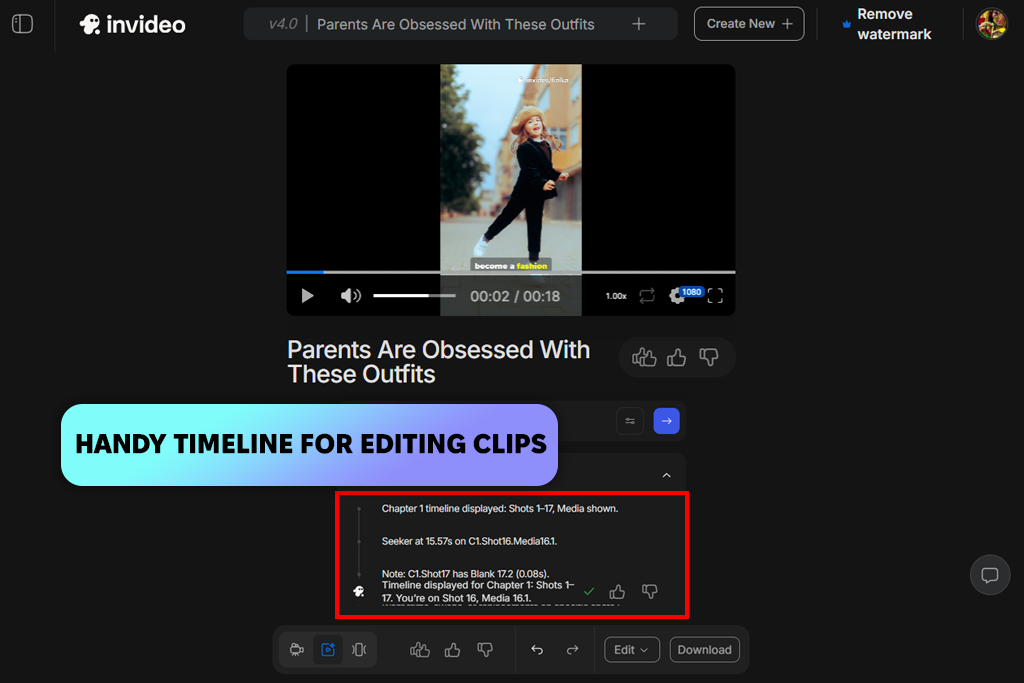The height and width of the screenshot is (683, 1024).
Task: Toggle loop playback
Action: (647, 296)
